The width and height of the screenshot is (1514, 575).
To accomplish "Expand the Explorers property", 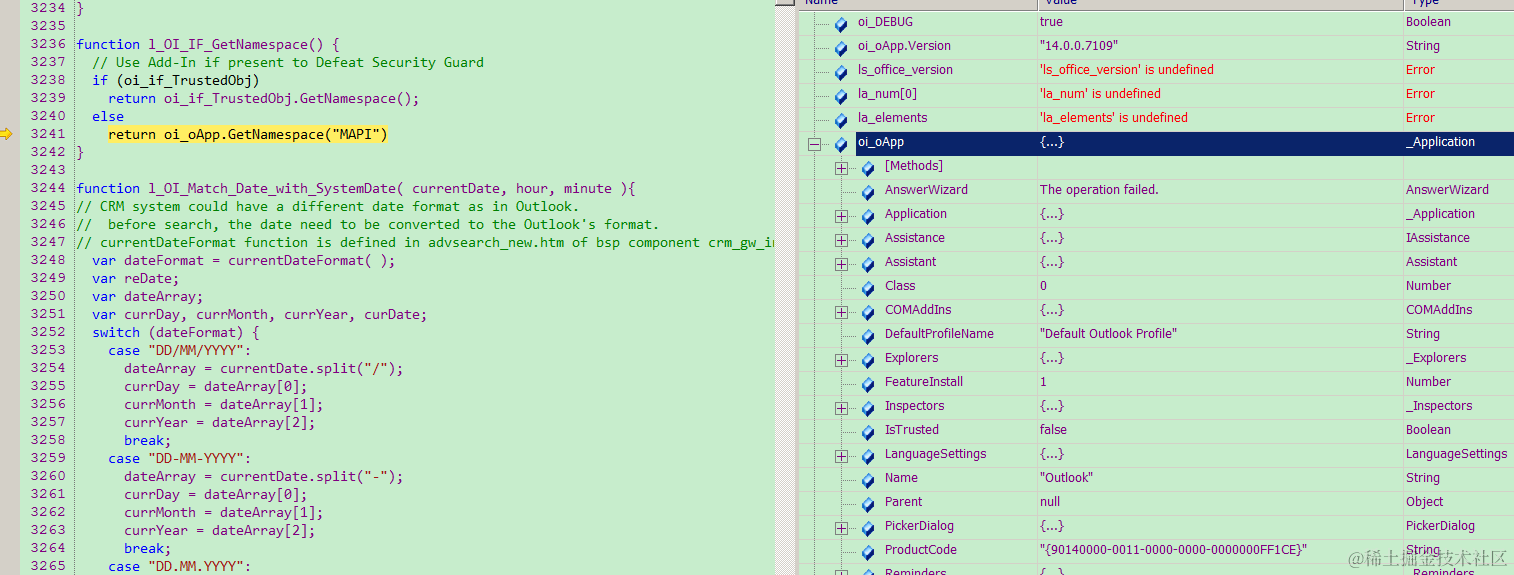I will pos(841,360).
